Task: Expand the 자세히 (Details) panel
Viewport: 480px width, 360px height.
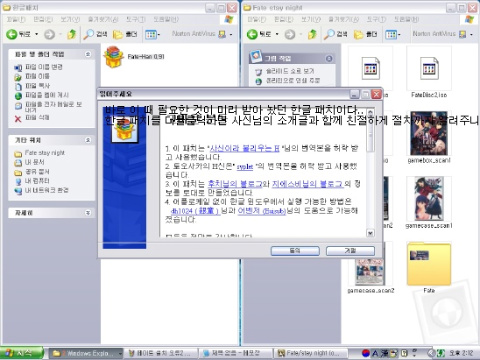Action: click(88, 213)
